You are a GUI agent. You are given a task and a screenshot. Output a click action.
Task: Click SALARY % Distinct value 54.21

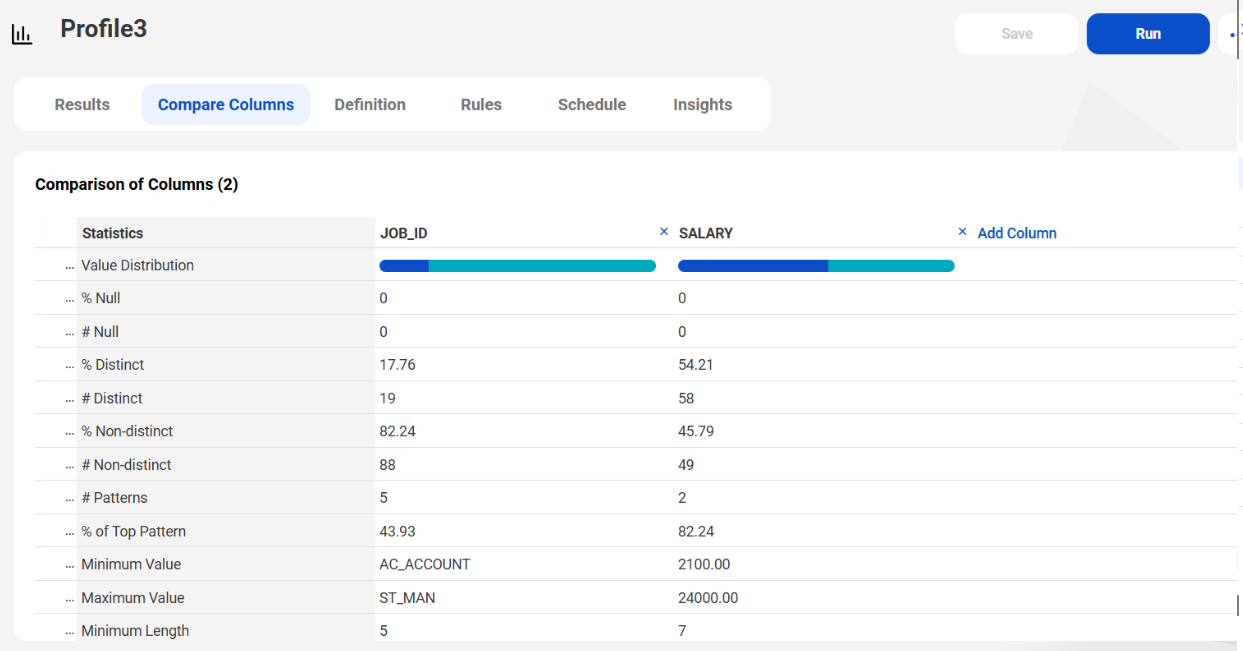tap(696, 365)
